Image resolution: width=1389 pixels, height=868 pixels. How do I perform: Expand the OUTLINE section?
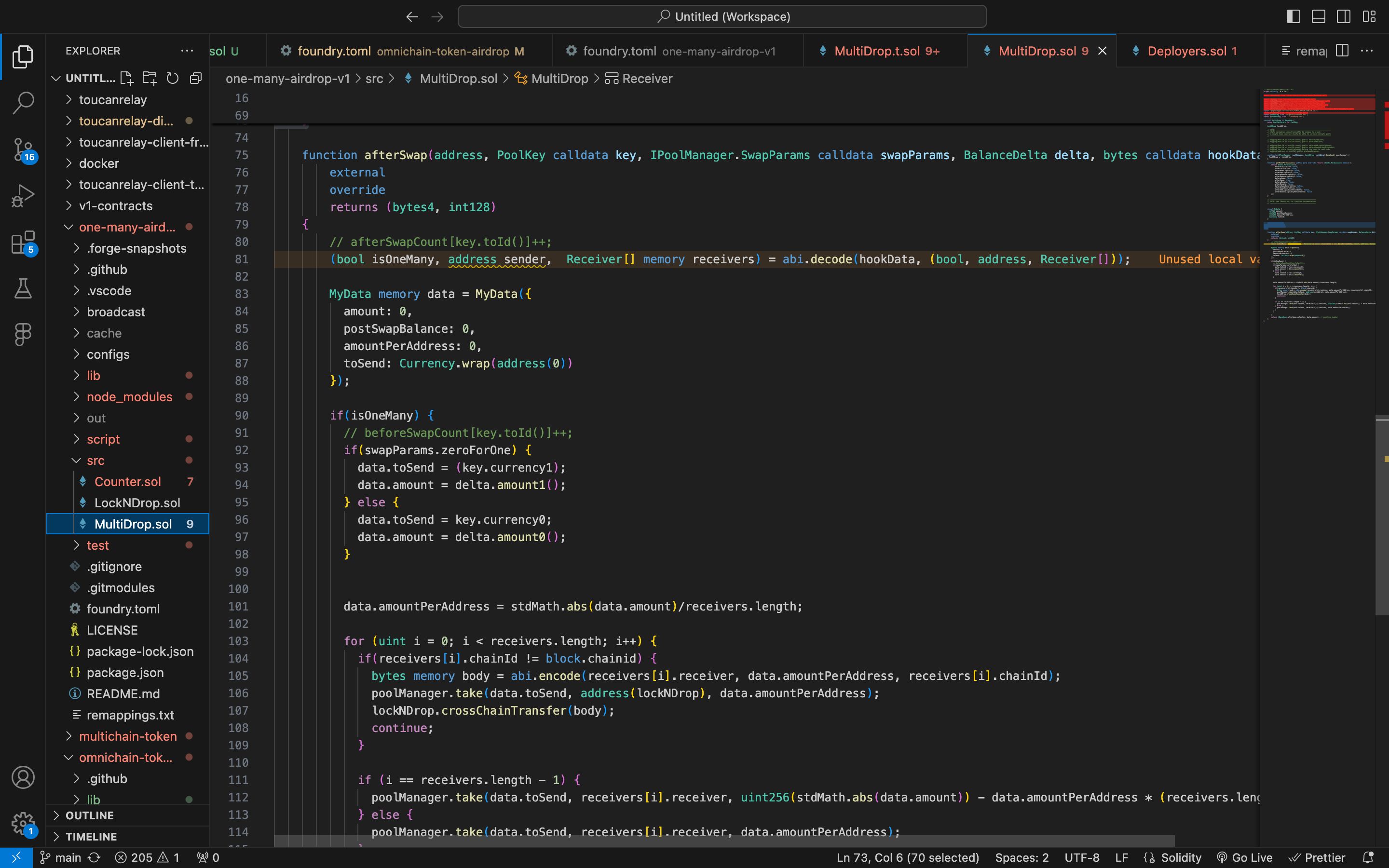pyautogui.click(x=127, y=815)
